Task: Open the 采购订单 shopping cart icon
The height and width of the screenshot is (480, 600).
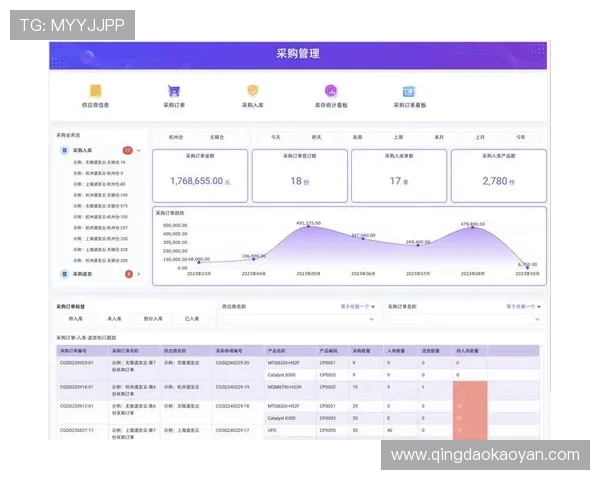Action: click(x=174, y=91)
